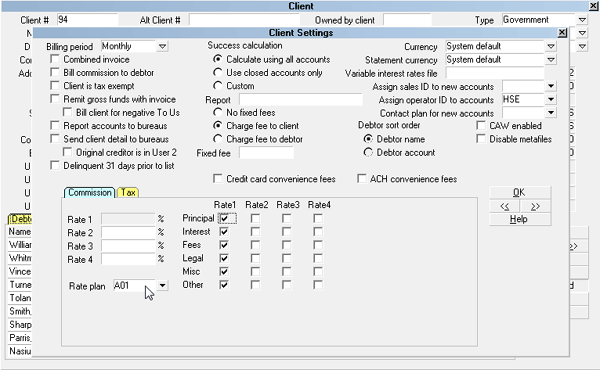Viewport: 600px width, 370px height.
Task: Open Help for Client Settings
Action: 520,219
